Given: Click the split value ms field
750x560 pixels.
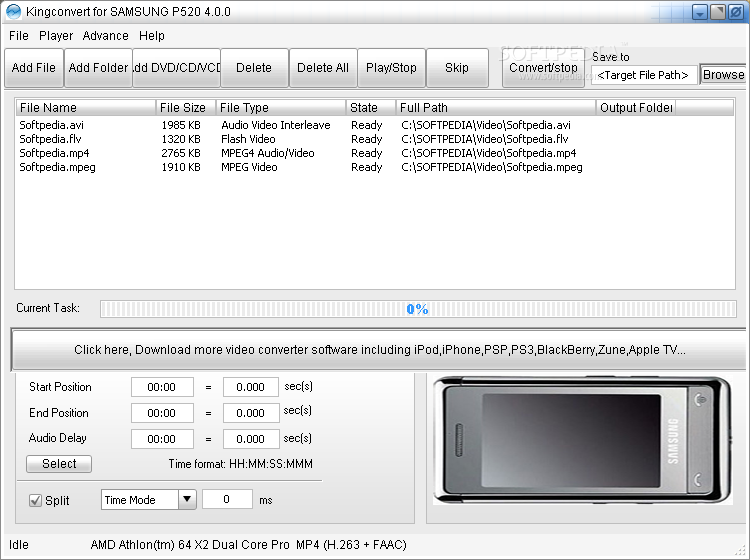Looking at the screenshot, I should [227, 499].
